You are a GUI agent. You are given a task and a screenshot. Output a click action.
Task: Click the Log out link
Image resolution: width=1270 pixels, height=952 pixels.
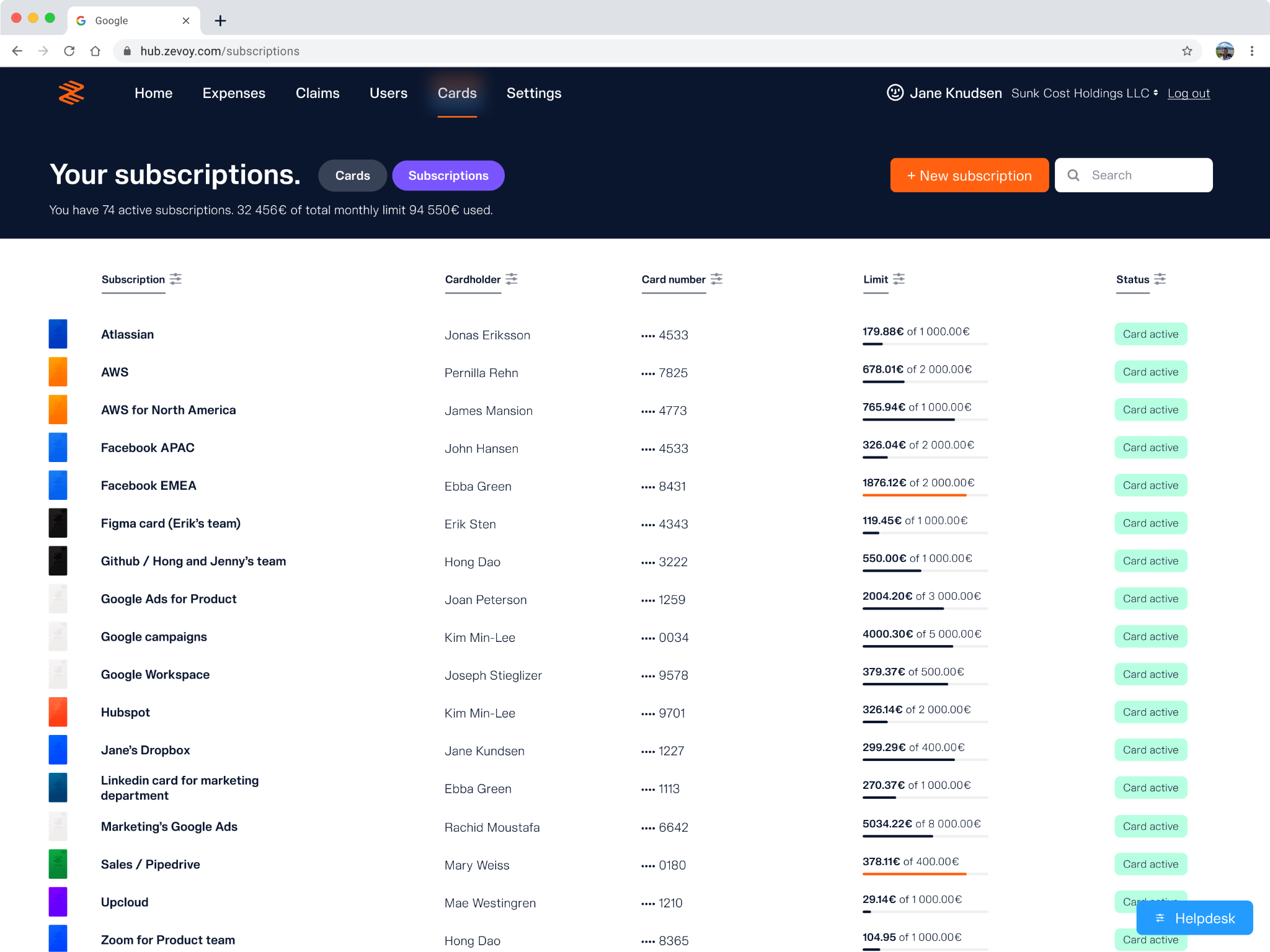click(1189, 93)
